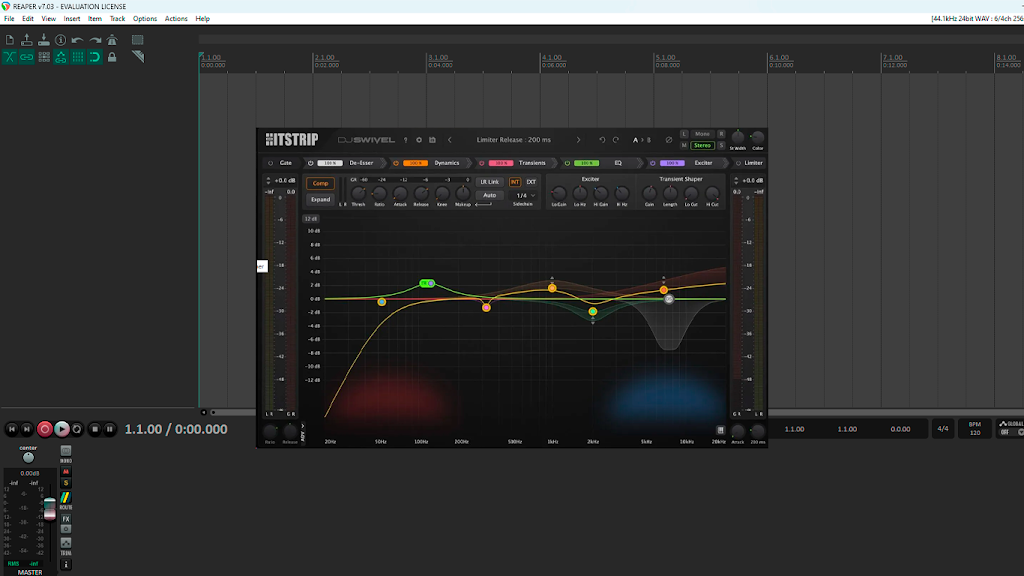Enable Auto makeup button
1024x576 pixels.
489,195
